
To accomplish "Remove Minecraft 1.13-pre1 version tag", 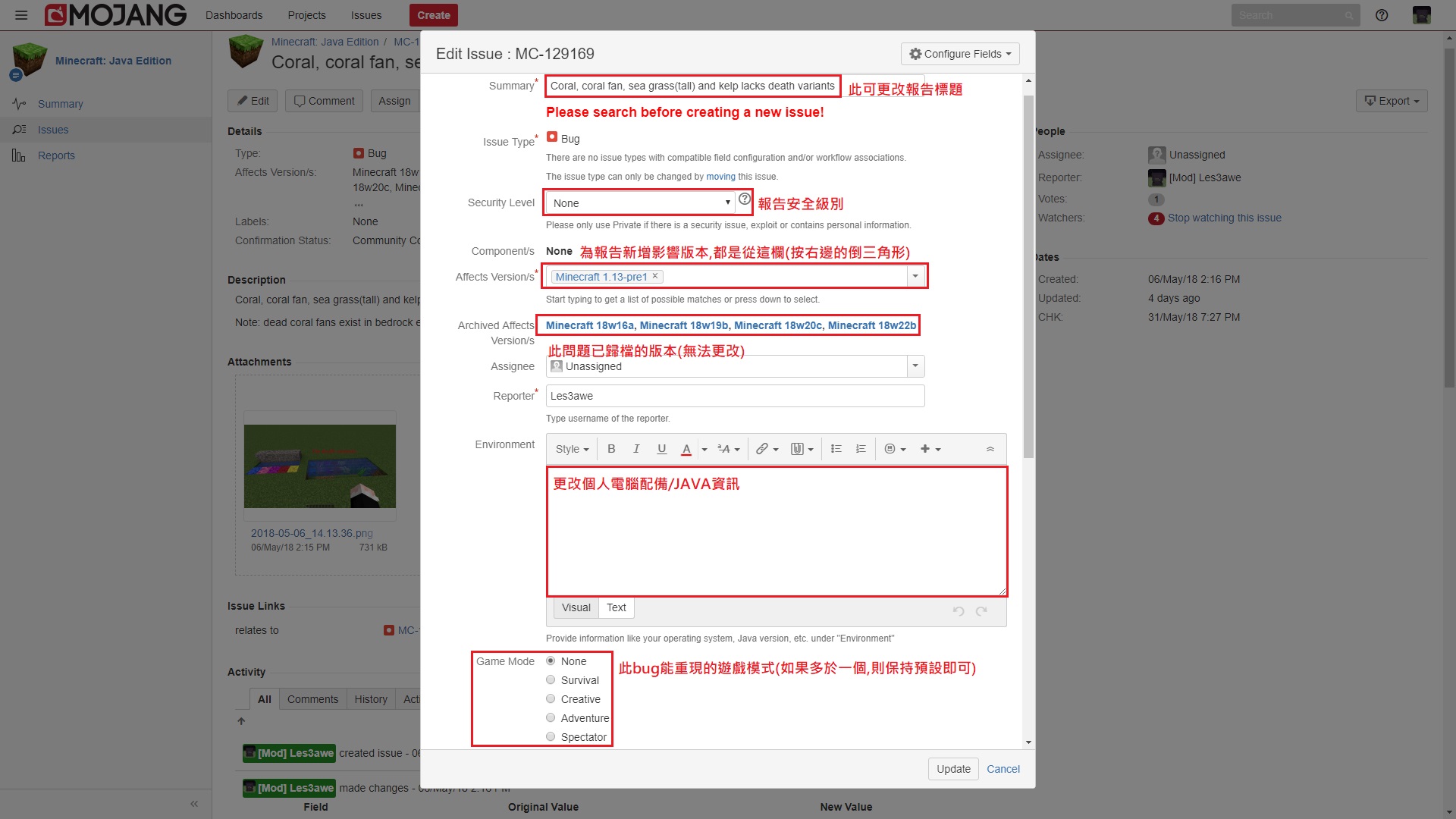I will click(x=655, y=276).
